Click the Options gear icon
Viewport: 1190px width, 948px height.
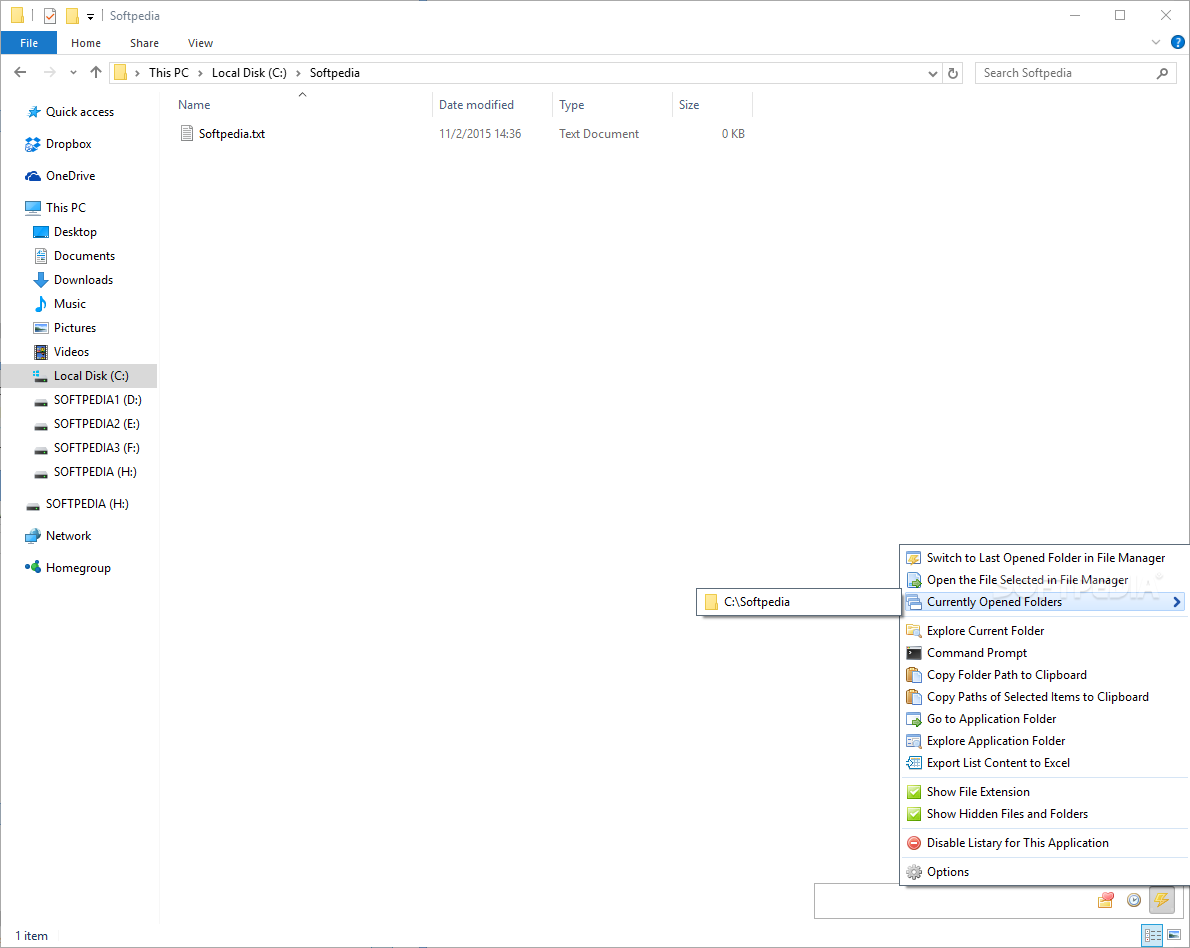click(x=914, y=872)
